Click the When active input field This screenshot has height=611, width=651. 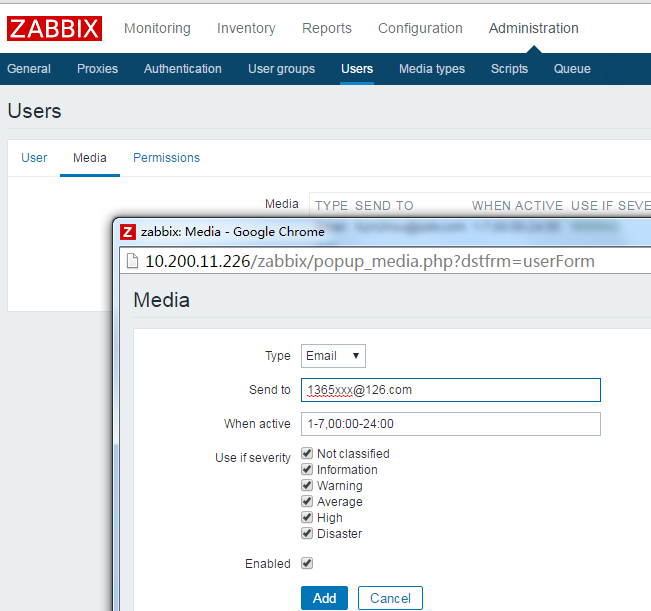(451, 424)
